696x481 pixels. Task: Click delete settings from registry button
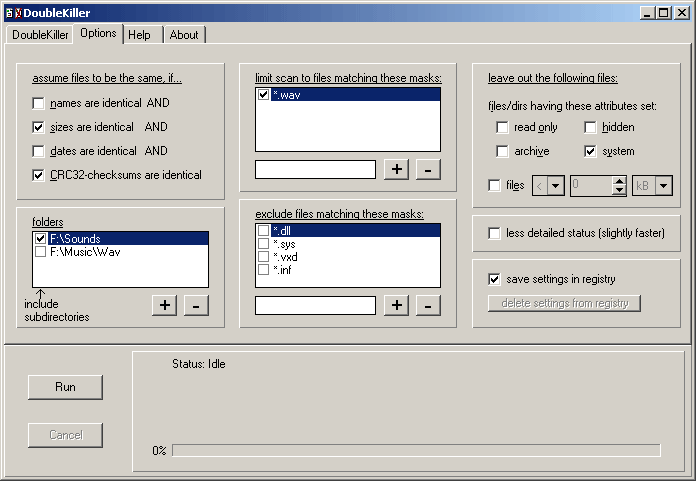point(564,303)
